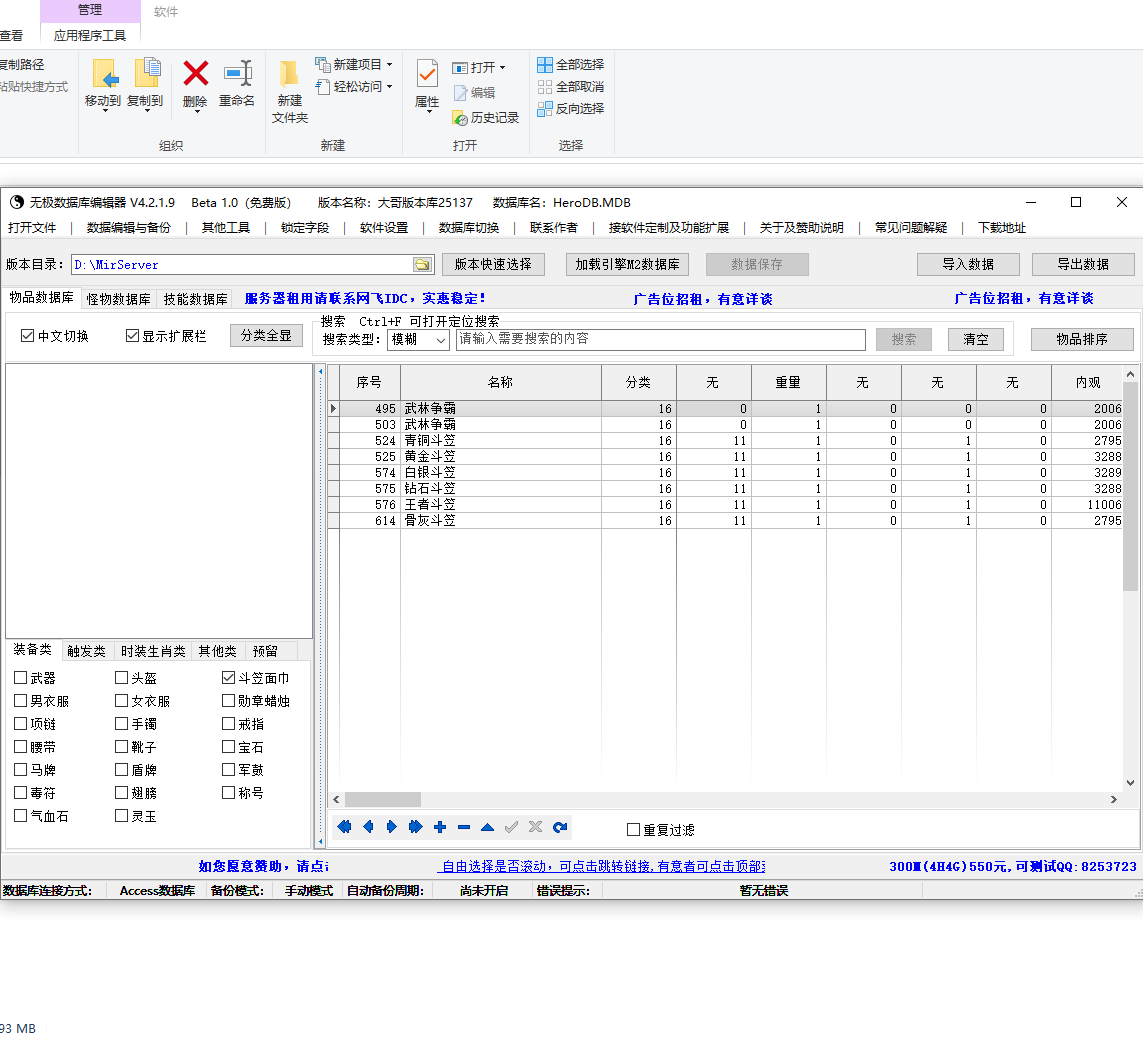
Task: Click the folder browse icon beside version path
Action: click(x=422, y=265)
